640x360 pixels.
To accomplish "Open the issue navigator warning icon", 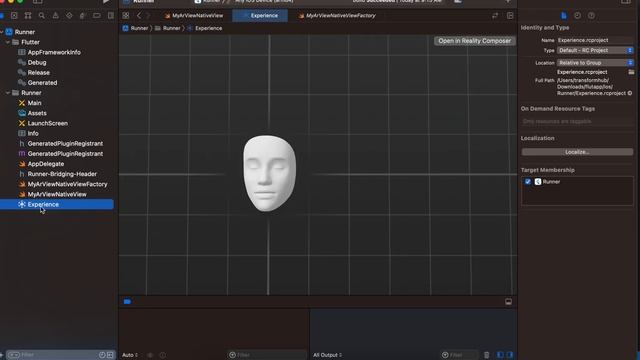I will 56,16.
